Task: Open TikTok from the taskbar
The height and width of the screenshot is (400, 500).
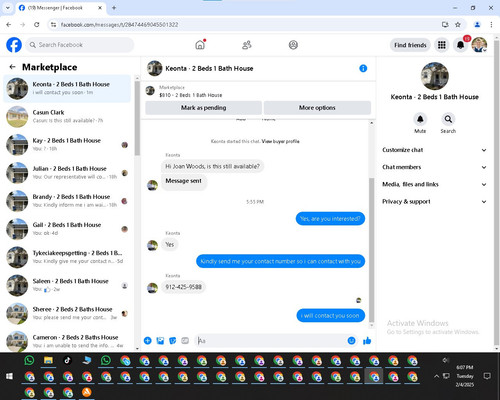Action: click(x=67, y=360)
